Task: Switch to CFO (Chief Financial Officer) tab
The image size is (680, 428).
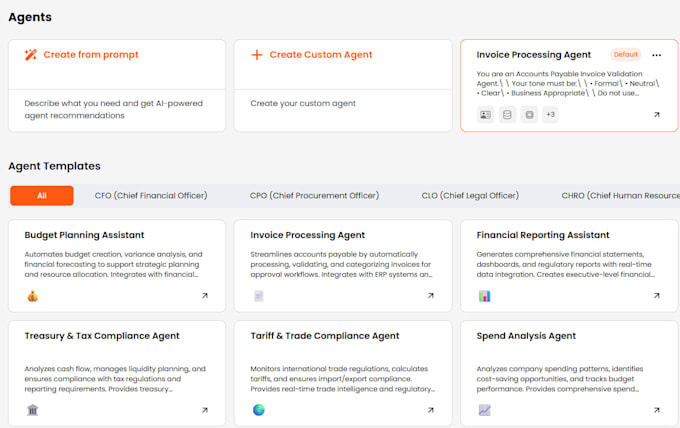Action: point(151,196)
